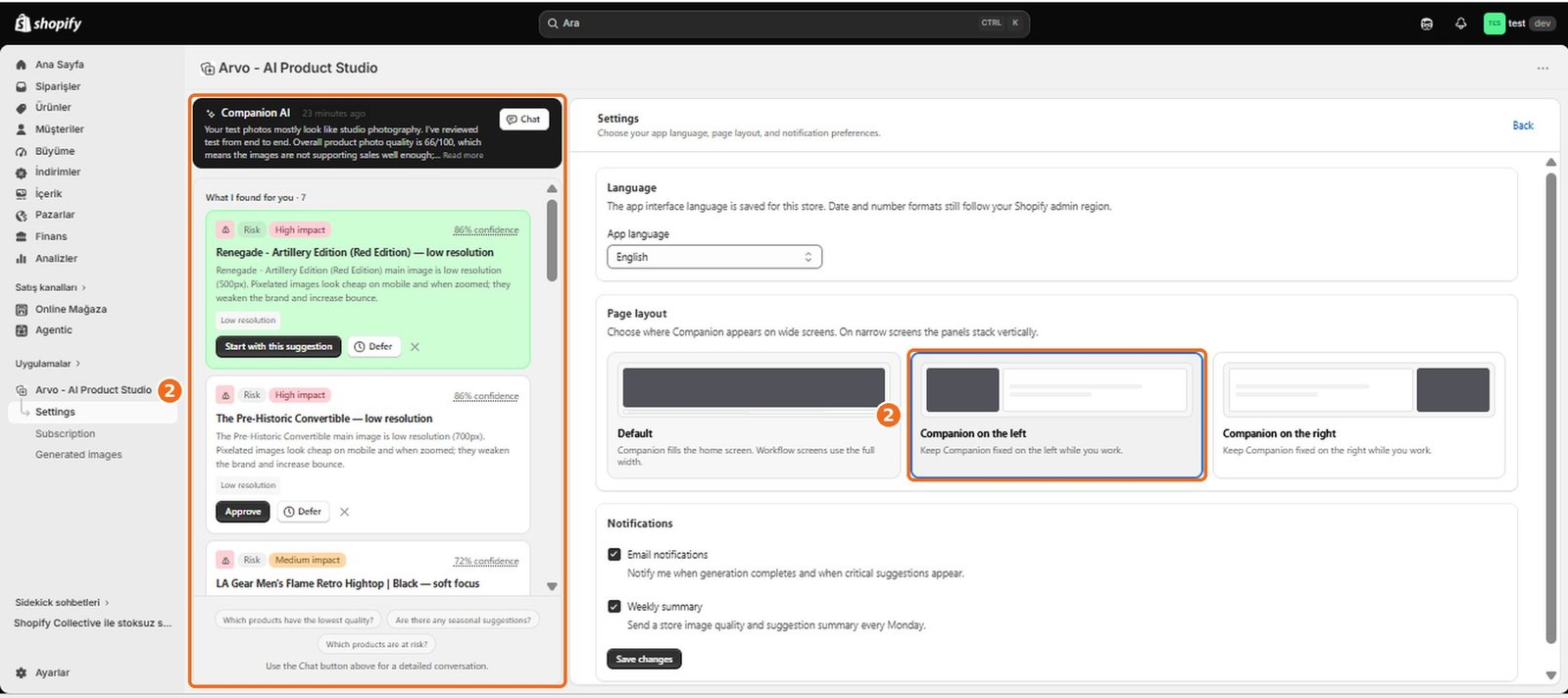The image size is (1568, 698).
Task: Open Arvo - AI Product Studio nav item
Action: pos(93,390)
